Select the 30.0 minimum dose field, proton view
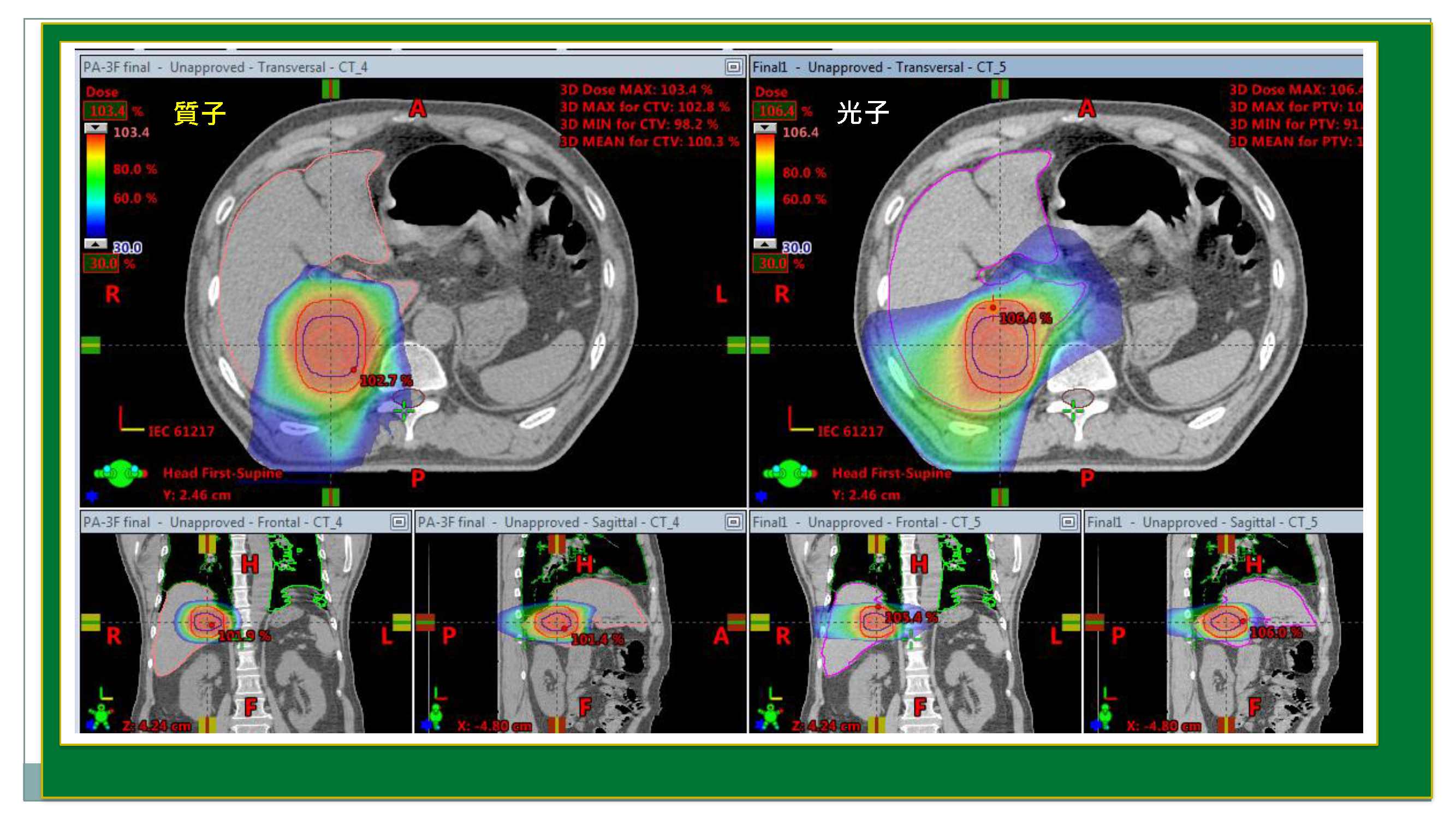The width and height of the screenshot is (1456, 819). point(102,263)
